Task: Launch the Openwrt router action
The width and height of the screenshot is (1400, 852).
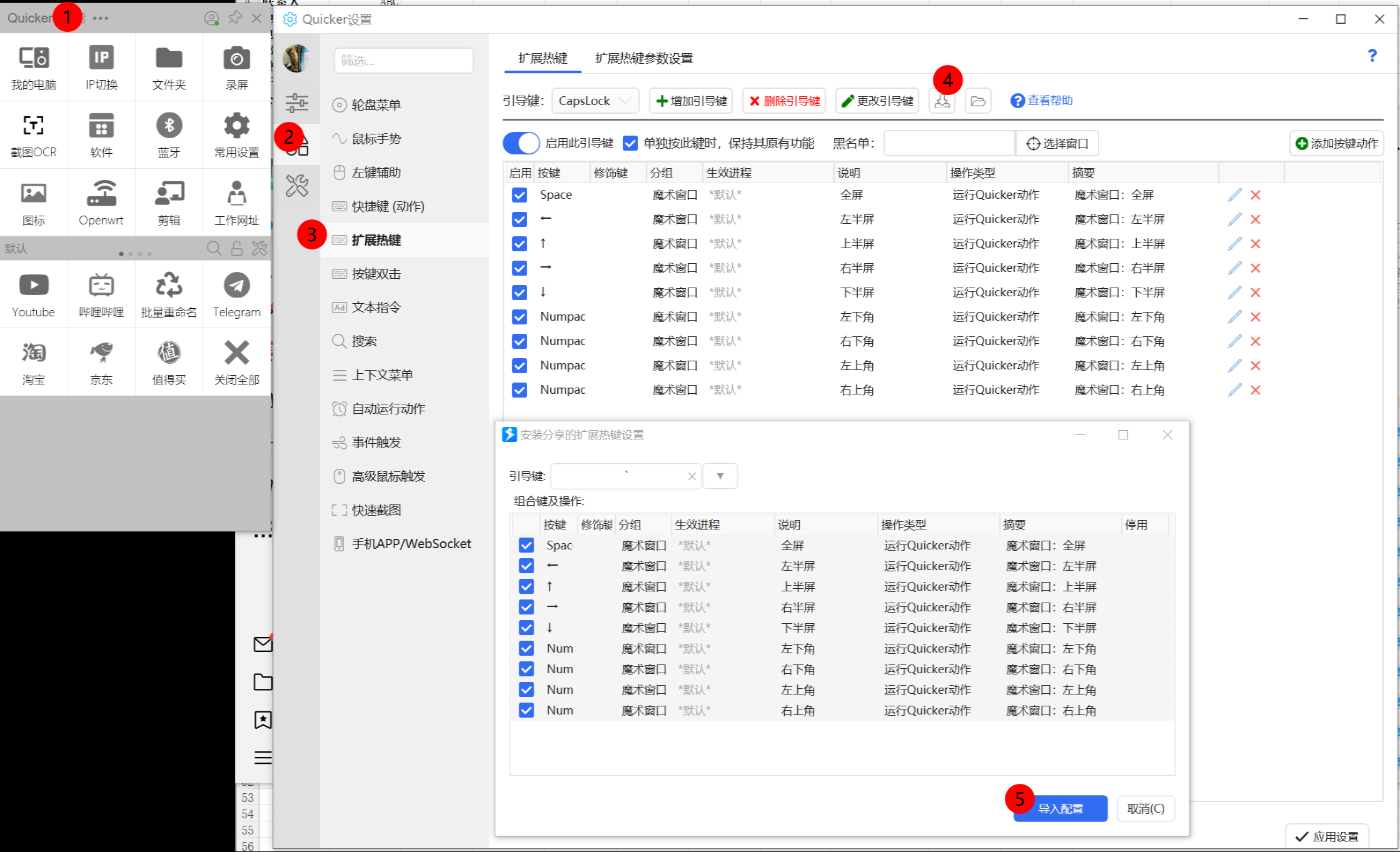Action: click(101, 203)
